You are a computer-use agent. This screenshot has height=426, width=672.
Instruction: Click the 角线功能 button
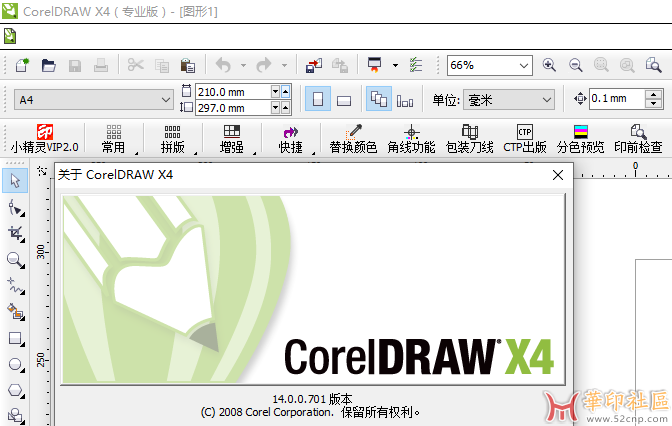click(411, 139)
